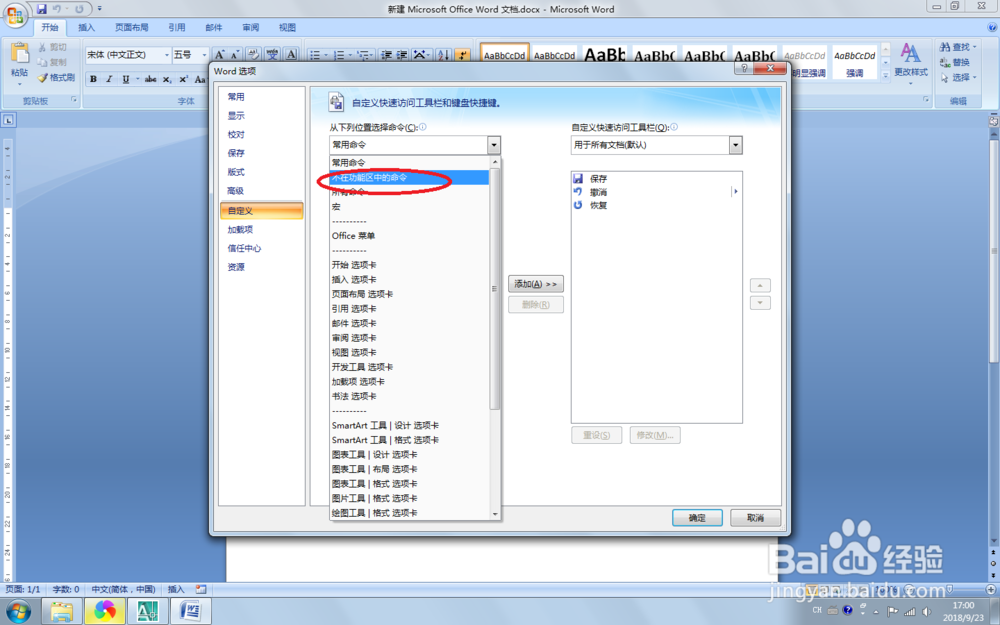Click the Show/Hide paragraph marks icon
Screen dimensions: 1000x625
[x=463, y=55]
